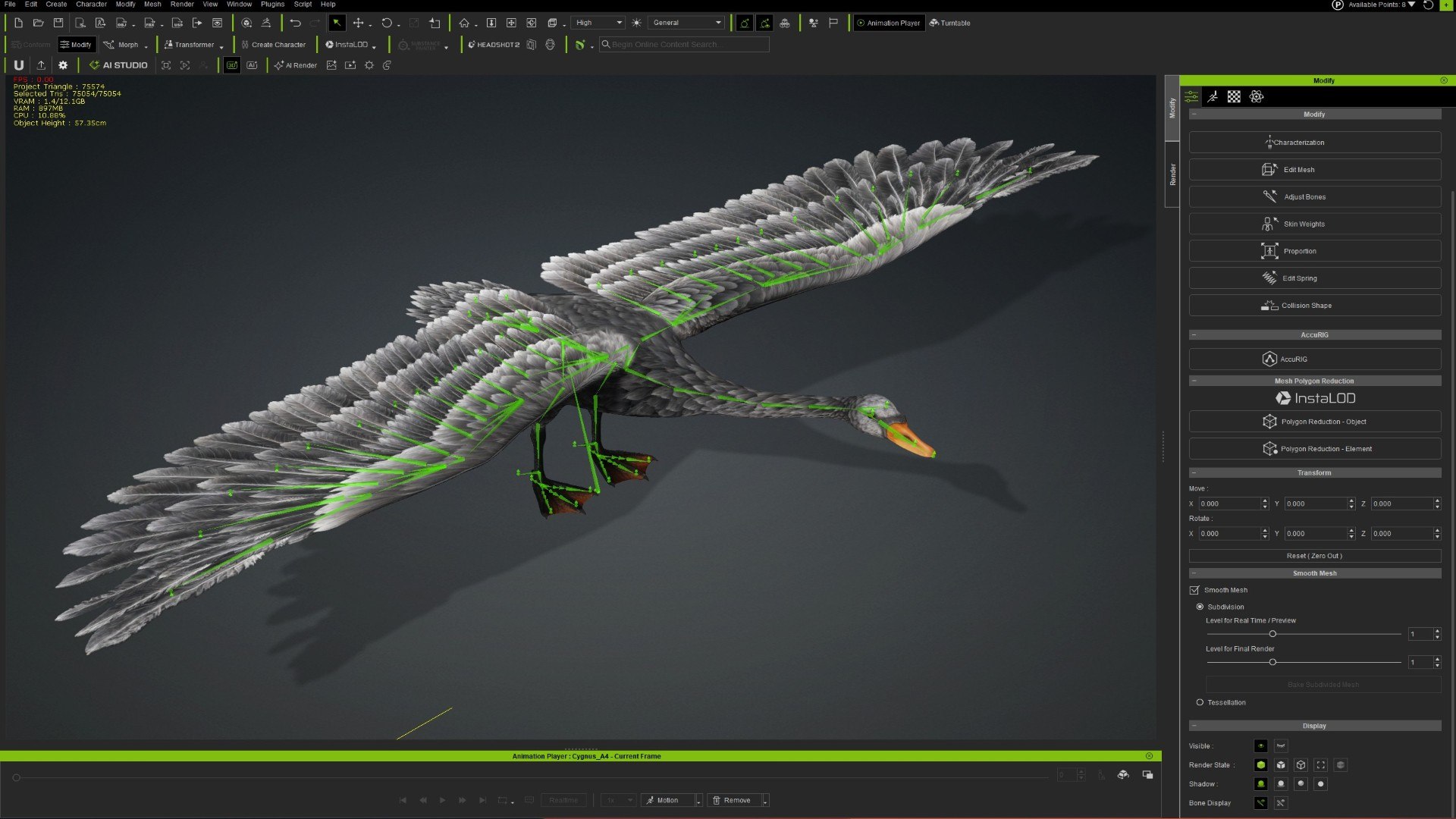Click the undo arrow icon
Viewport: 1456px width, 819px height.
(295, 23)
